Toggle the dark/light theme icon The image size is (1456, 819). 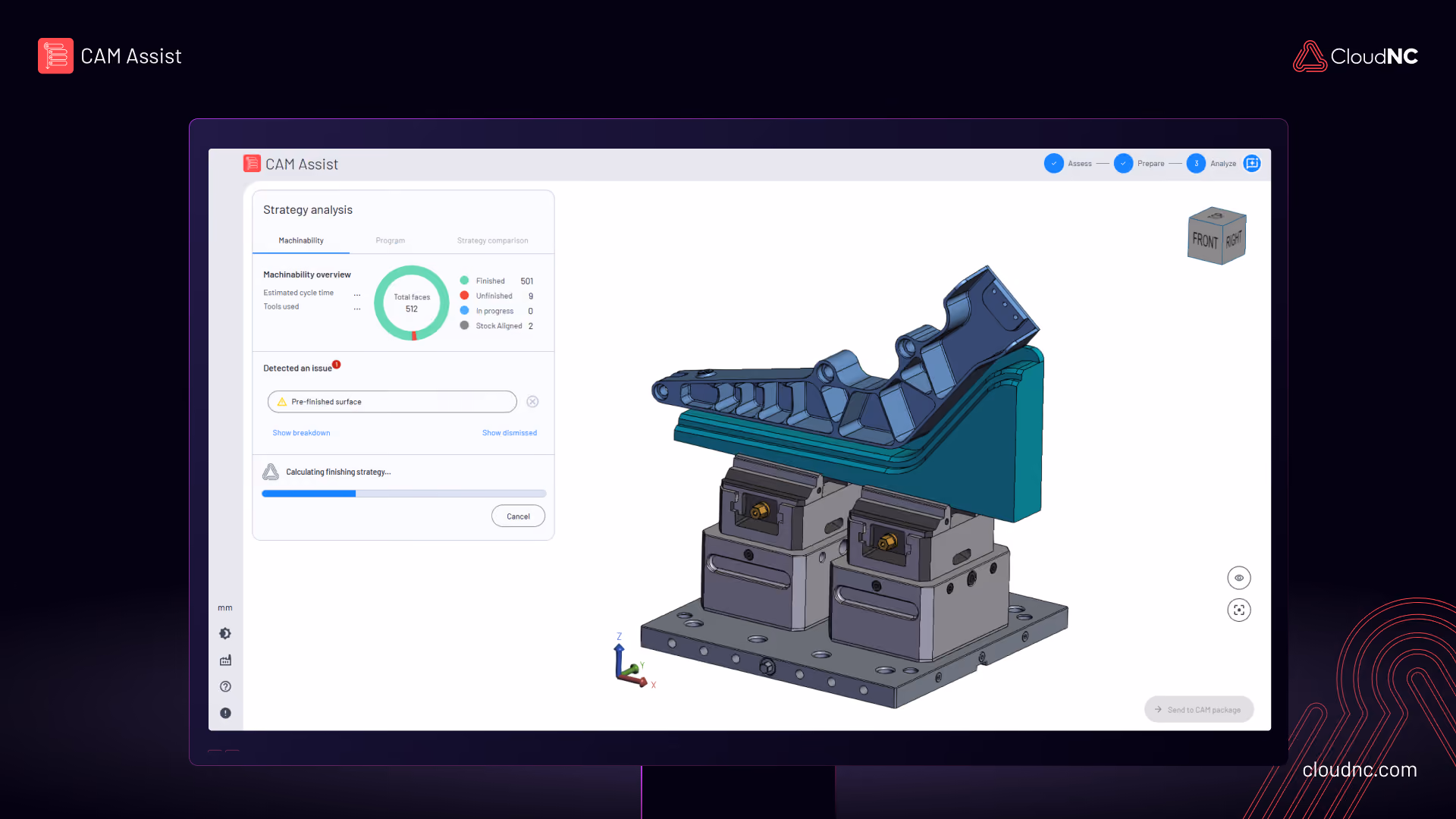[x=225, y=633]
